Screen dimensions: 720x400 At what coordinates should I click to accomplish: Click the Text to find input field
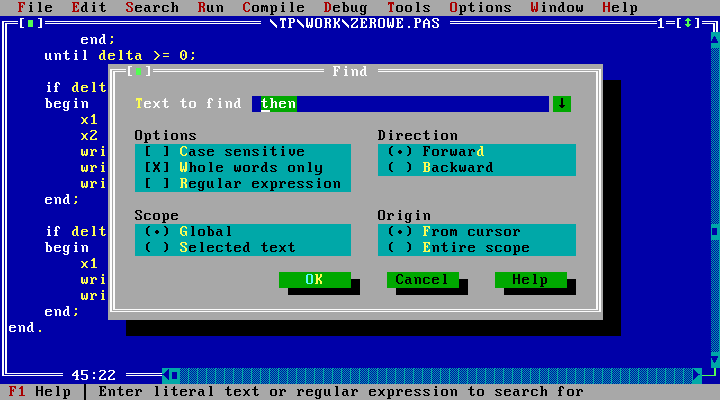click(x=400, y=104)
